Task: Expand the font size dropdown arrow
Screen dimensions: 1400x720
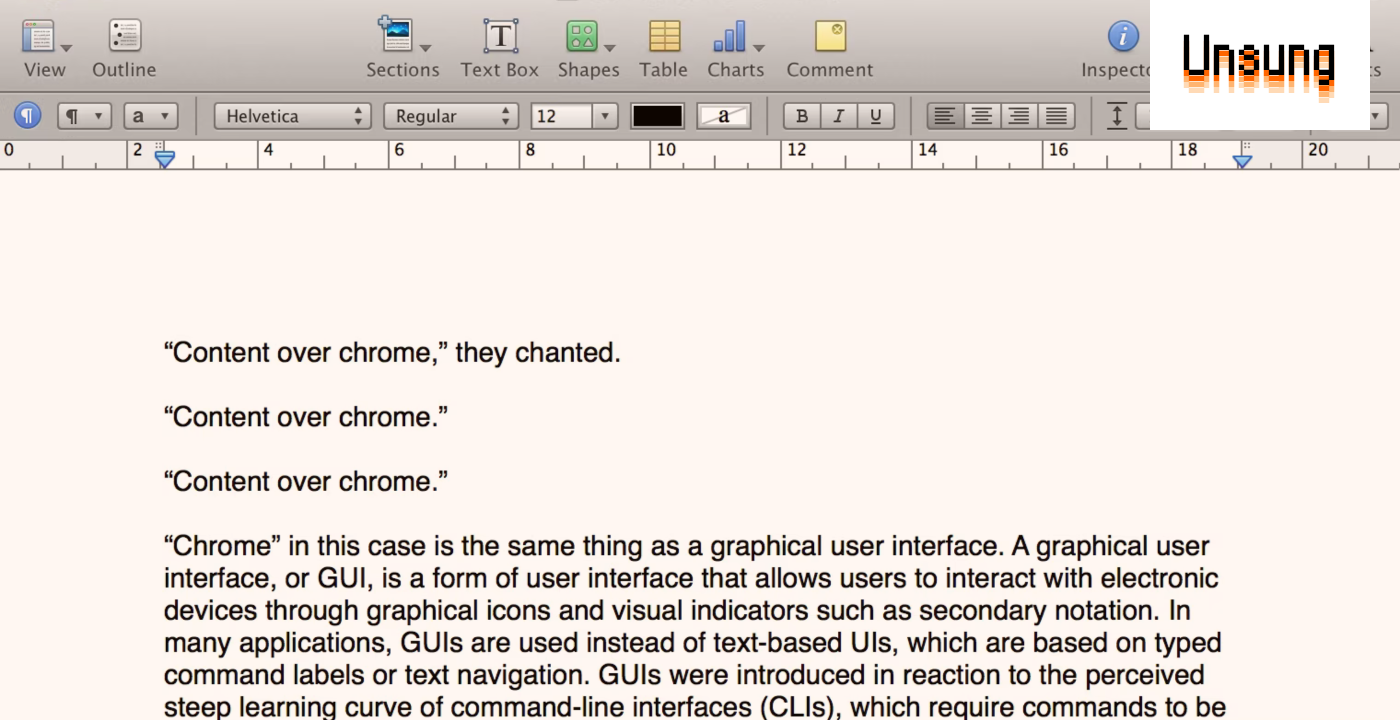Action: [605, 116]
